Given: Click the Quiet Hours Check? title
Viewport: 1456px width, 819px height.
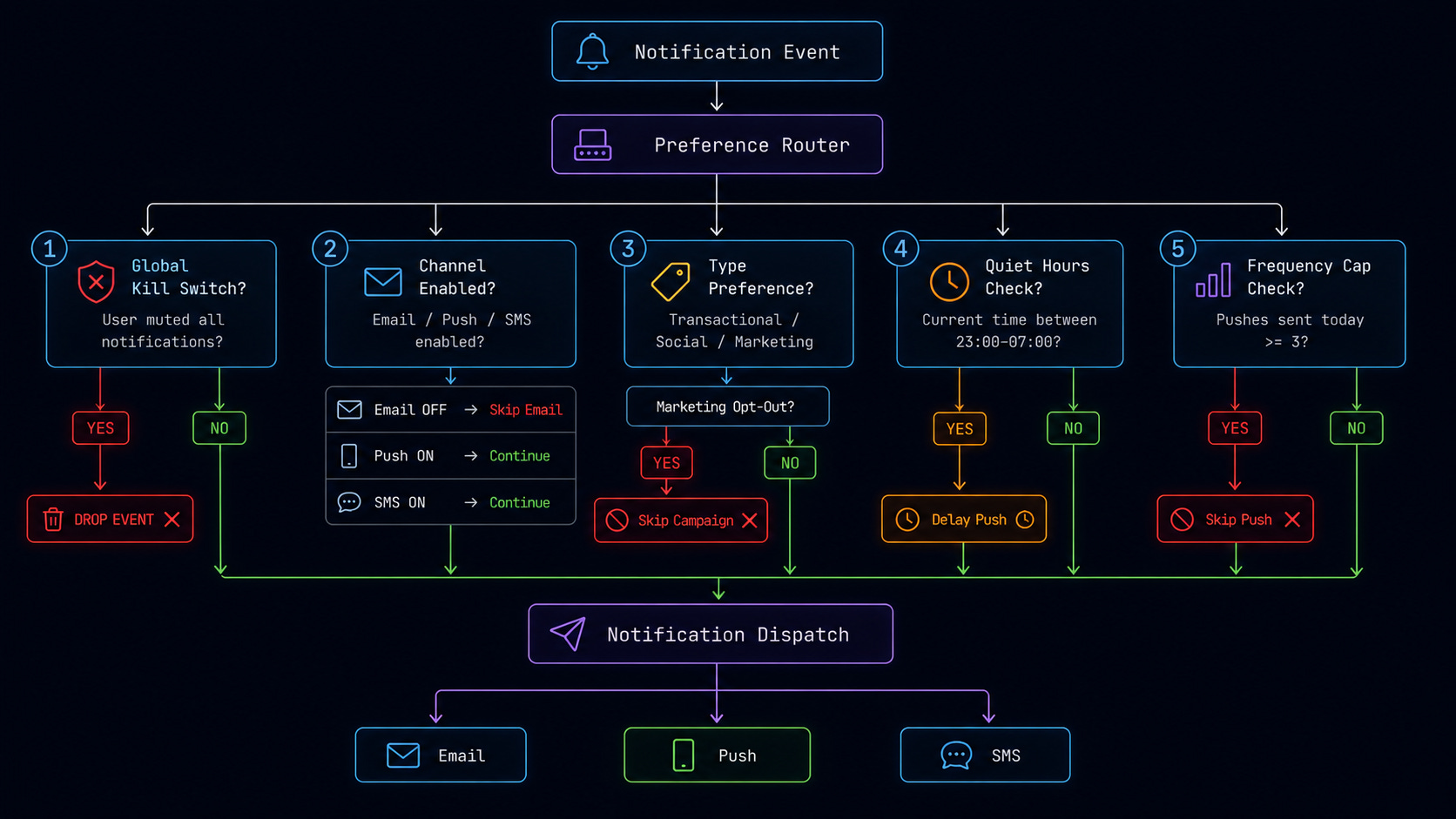Looking at the screenshot, I should click(1037, 277).
